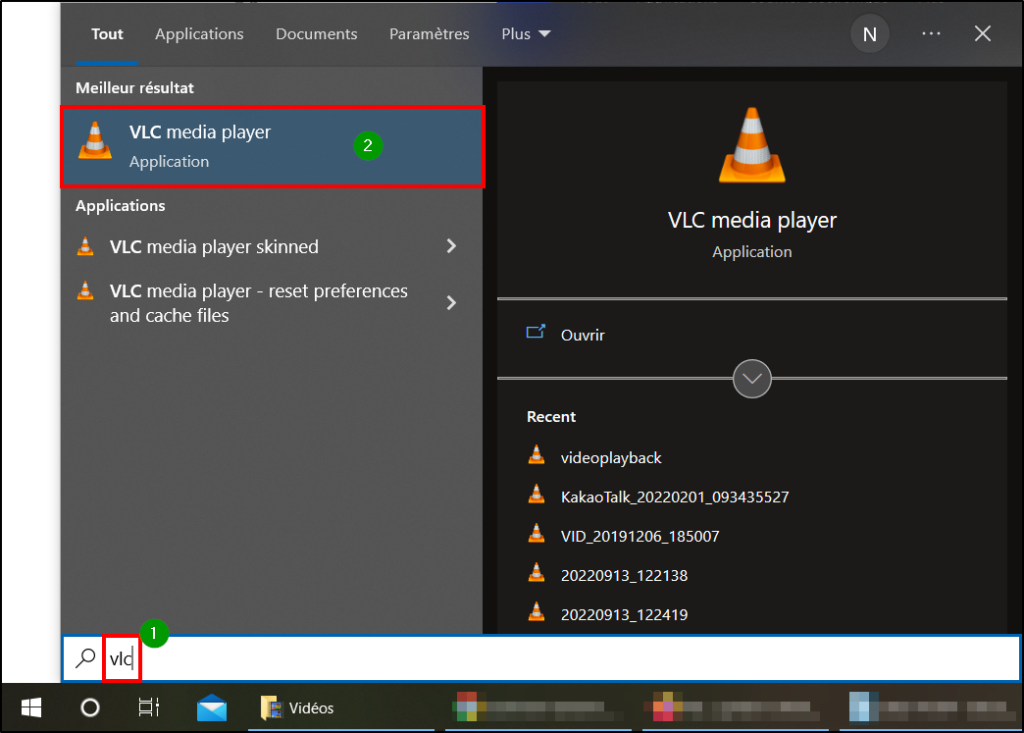Launch Mail app from taskbar

point(212,708)
